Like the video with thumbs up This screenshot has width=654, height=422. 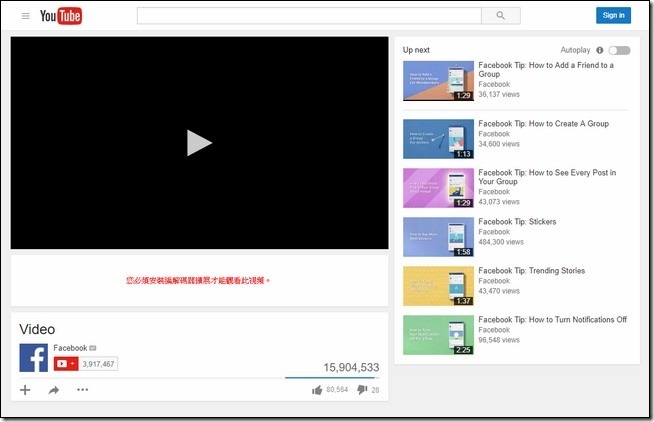tap(317, 390)
